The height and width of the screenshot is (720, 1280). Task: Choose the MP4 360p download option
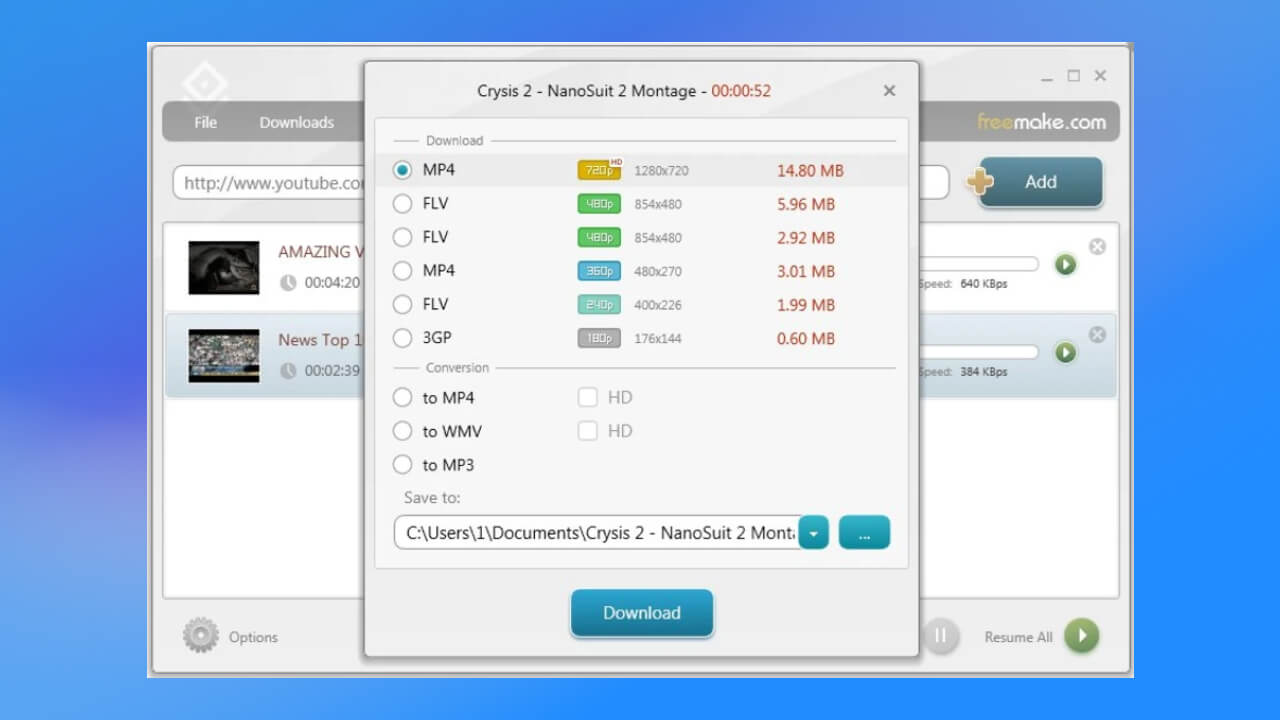click(402, 271)
